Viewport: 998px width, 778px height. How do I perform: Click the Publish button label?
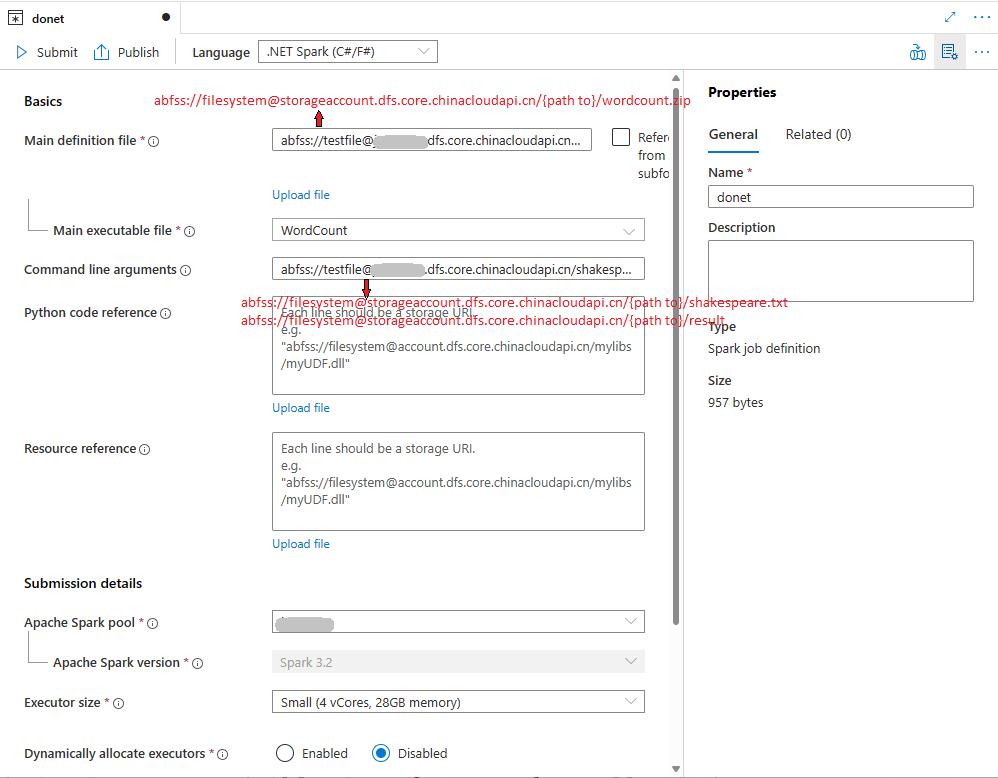[x=138, y=52]
